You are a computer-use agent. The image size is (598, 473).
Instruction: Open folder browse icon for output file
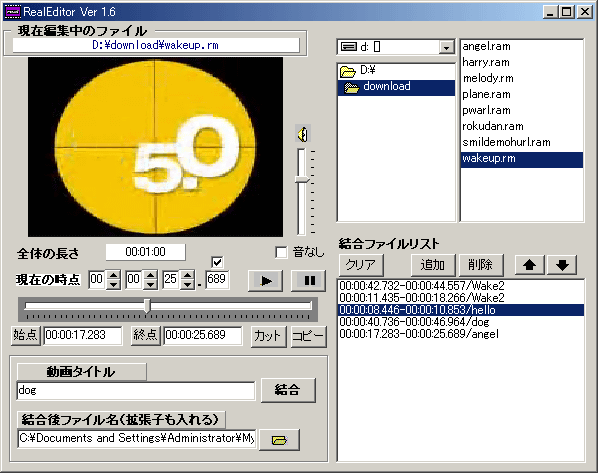tap(279, 440)
